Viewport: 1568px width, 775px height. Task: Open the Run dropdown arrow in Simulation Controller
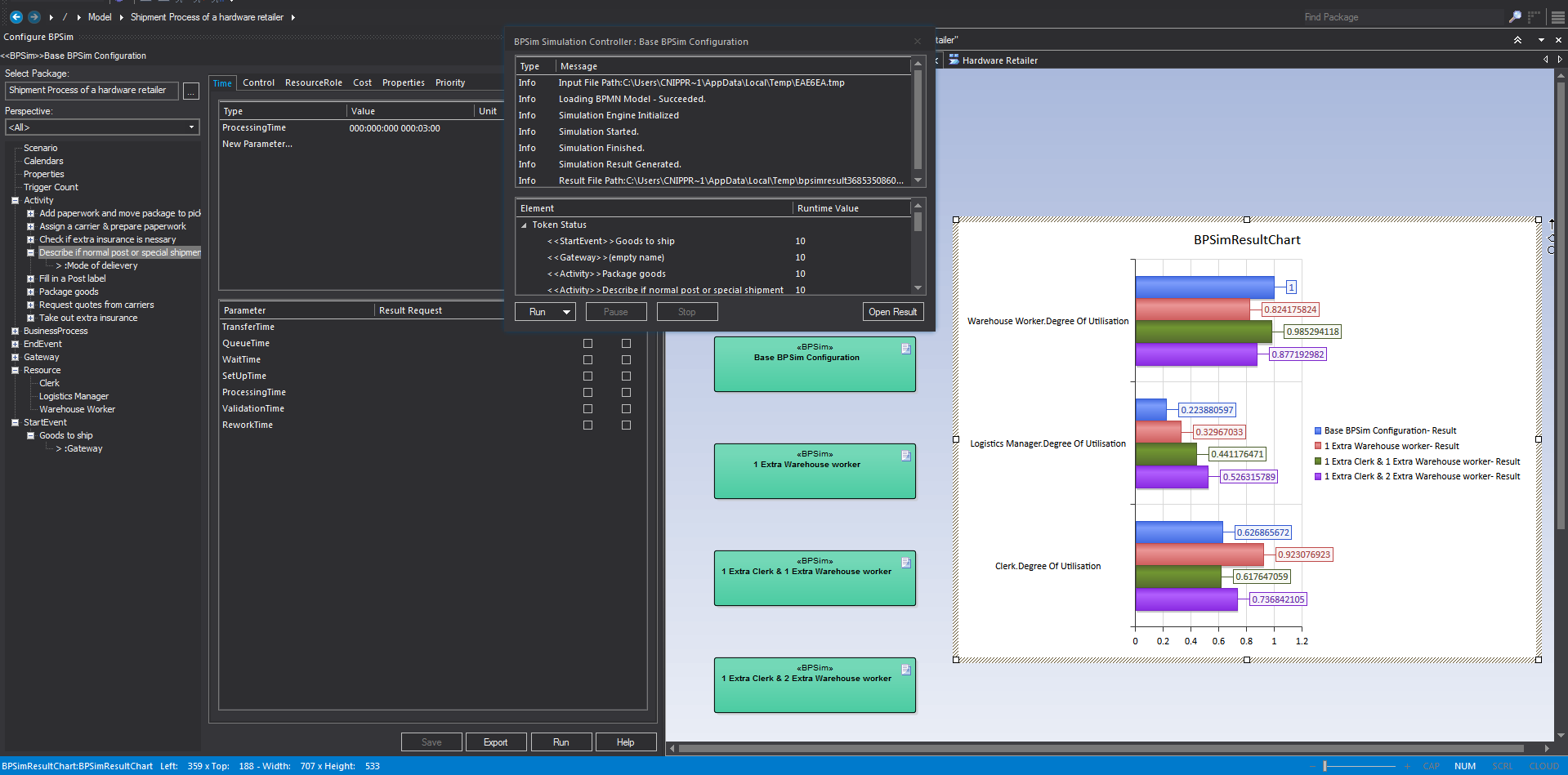(x=566, y=312)
